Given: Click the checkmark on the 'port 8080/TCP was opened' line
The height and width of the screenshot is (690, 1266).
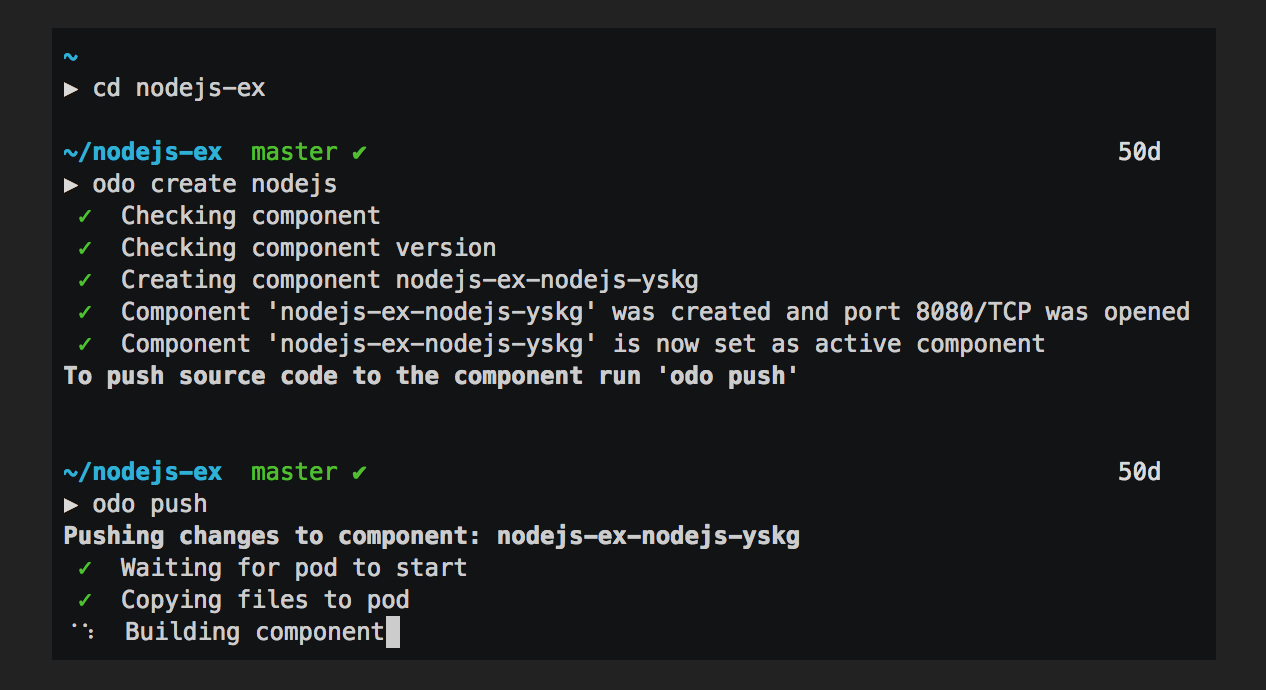Looking at the screenshot, I should [x=85, y=312].
